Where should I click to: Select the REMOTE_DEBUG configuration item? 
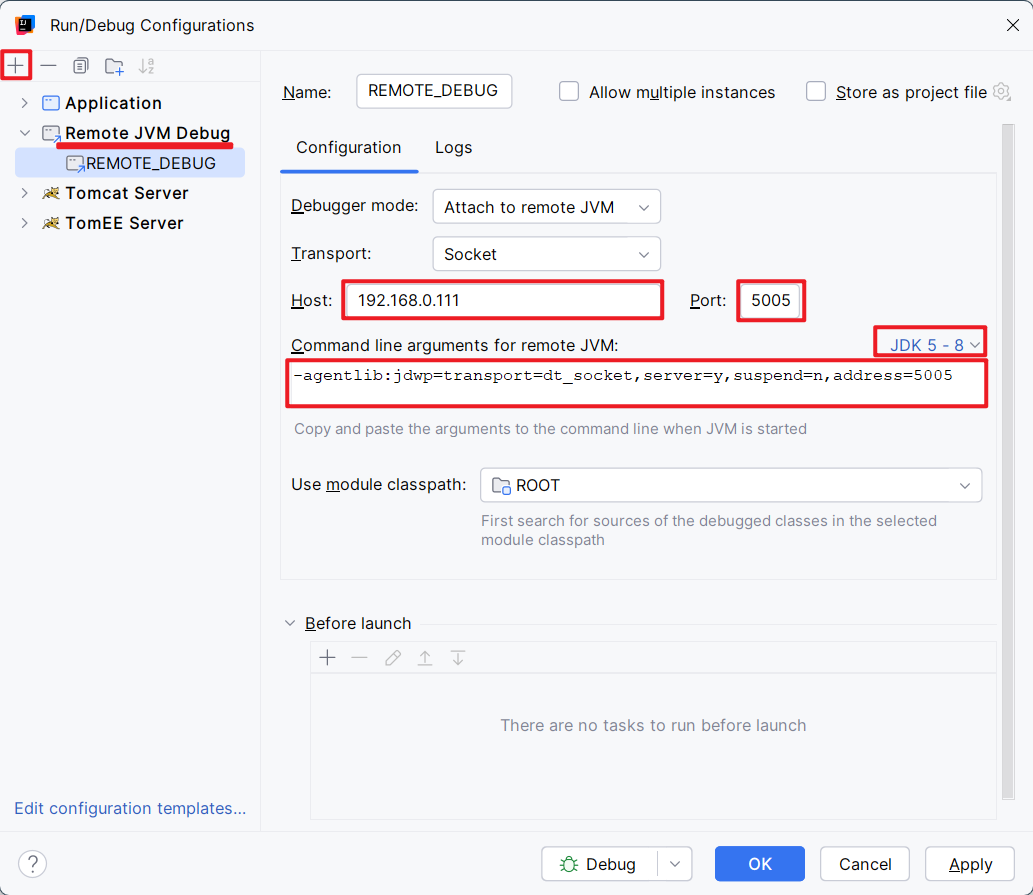coord(150,163)
